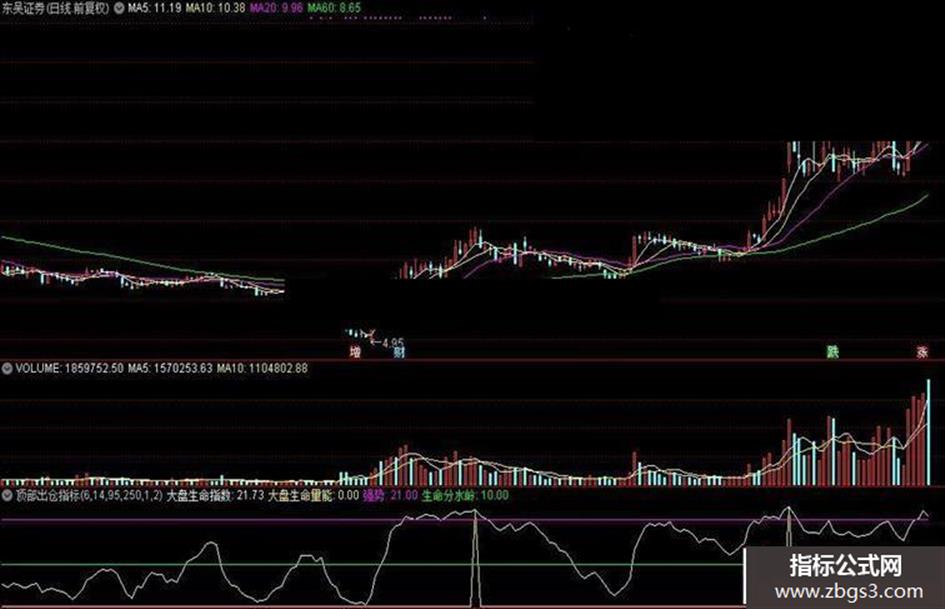Click the red 涨 event marker icon
This screenshot has height=609, width=945.
coord(922,352)
